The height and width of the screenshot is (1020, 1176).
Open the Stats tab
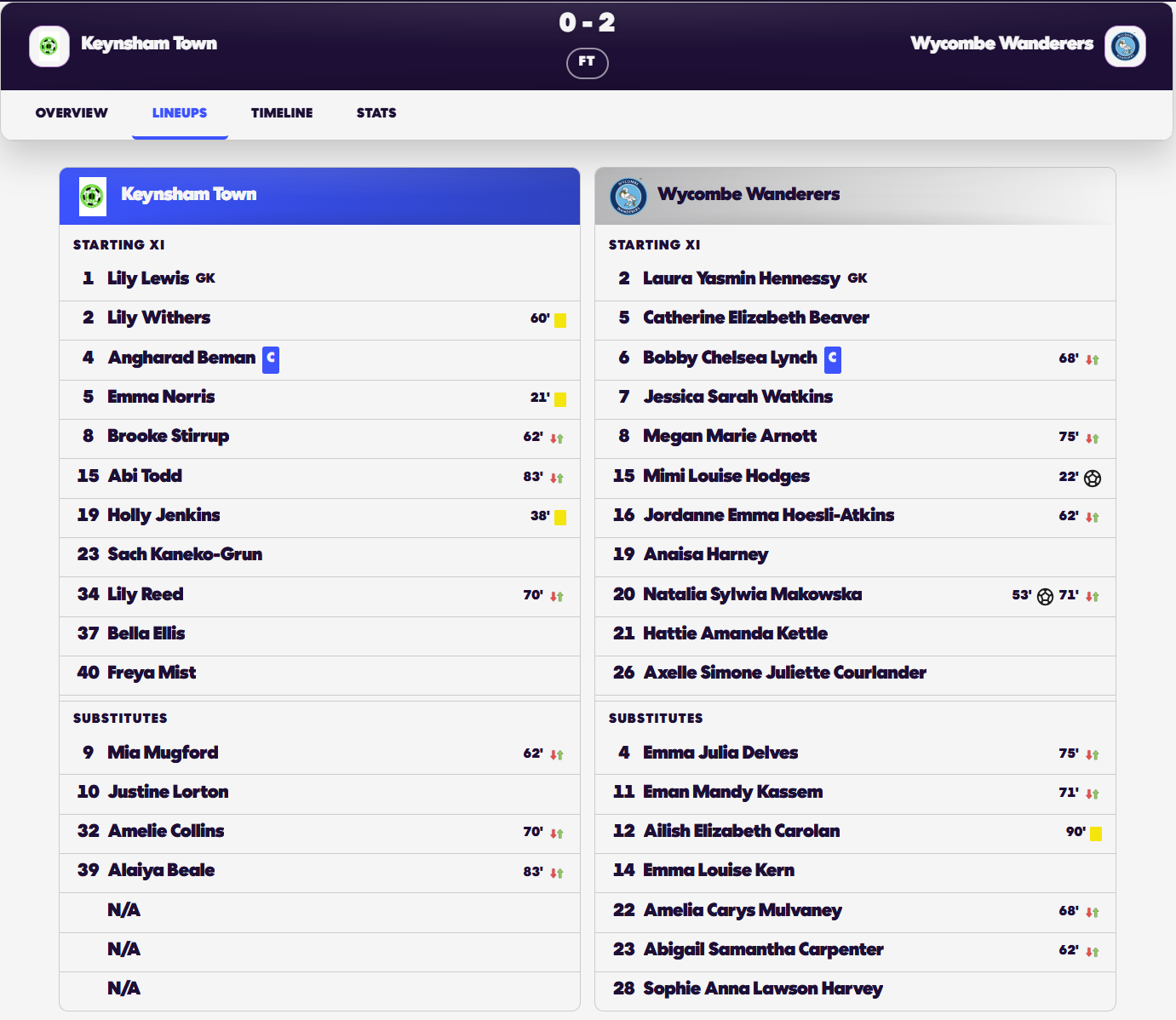(376, 113)
